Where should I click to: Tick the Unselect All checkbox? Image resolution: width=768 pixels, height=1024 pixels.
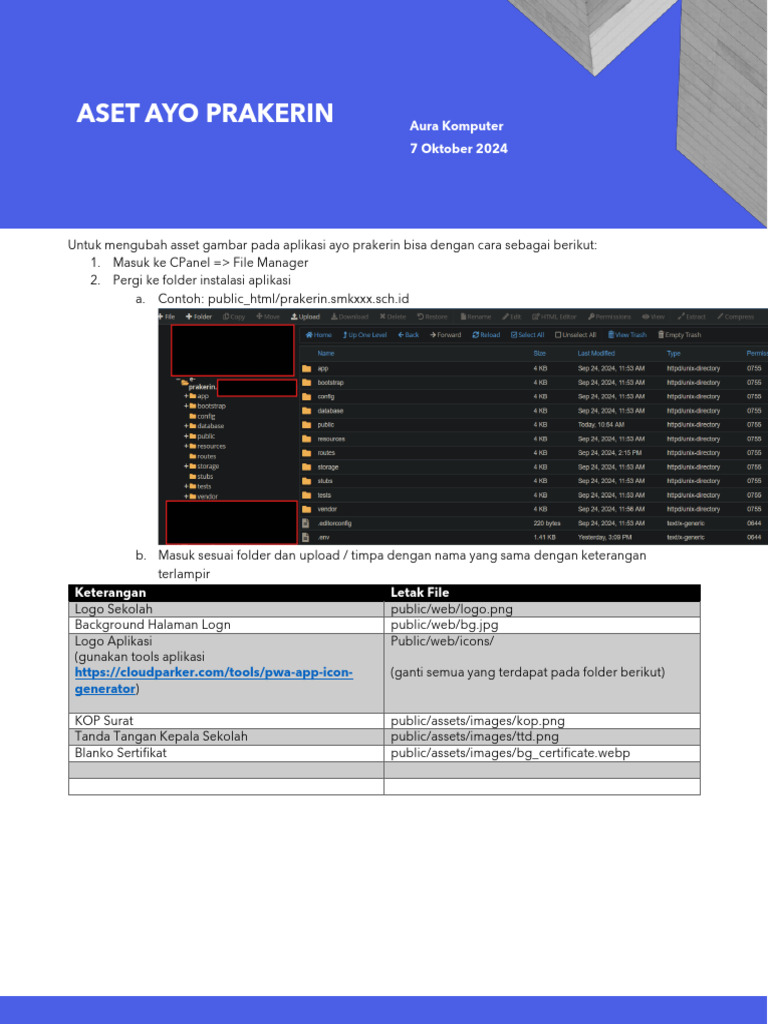coord(558,335)
